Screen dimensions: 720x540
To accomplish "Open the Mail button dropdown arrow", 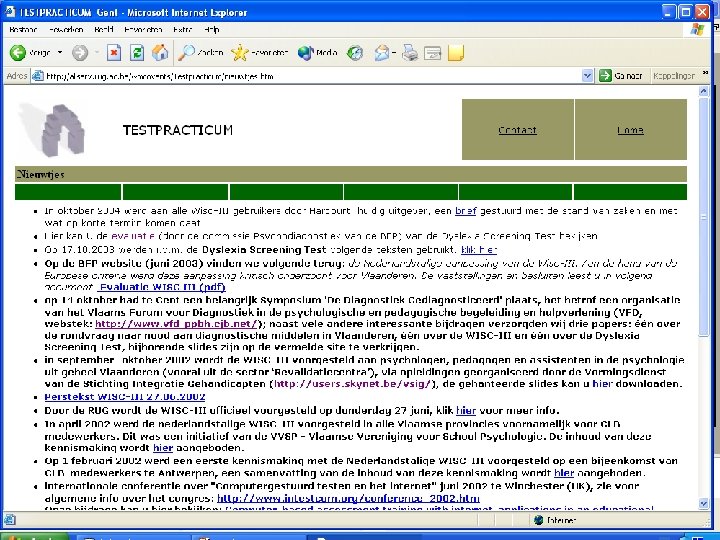I will coord(394,53).
